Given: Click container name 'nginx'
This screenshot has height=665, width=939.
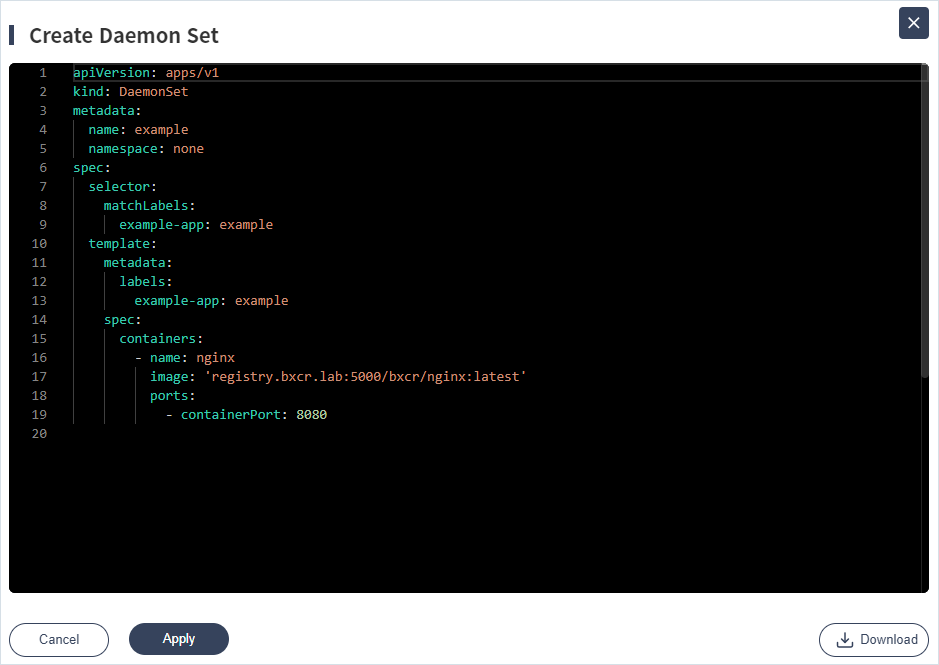Looking at the screenshot, I should point(216,358).
